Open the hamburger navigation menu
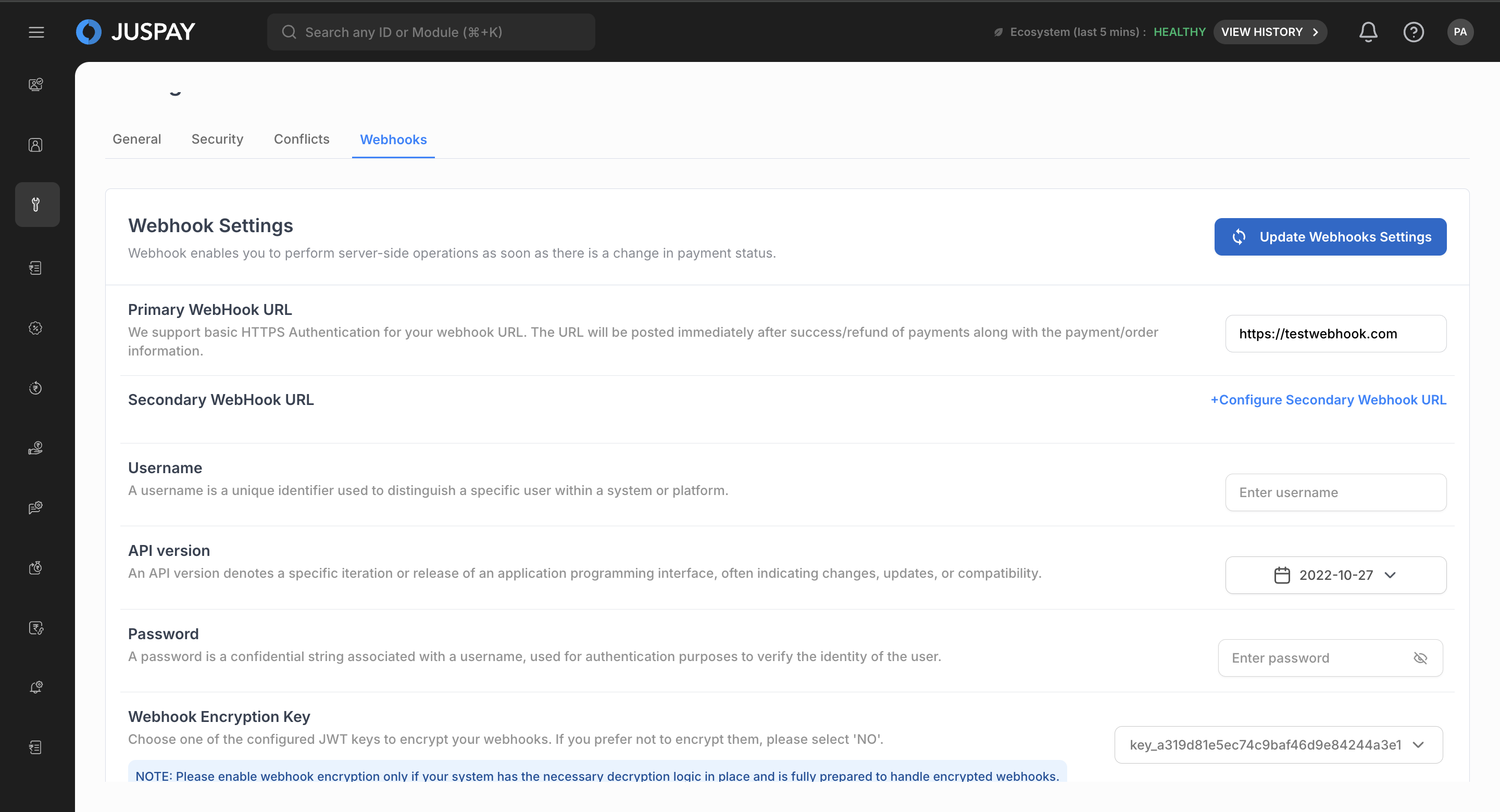Screen dimensions: 1500x812 click(x=36, y=32)
